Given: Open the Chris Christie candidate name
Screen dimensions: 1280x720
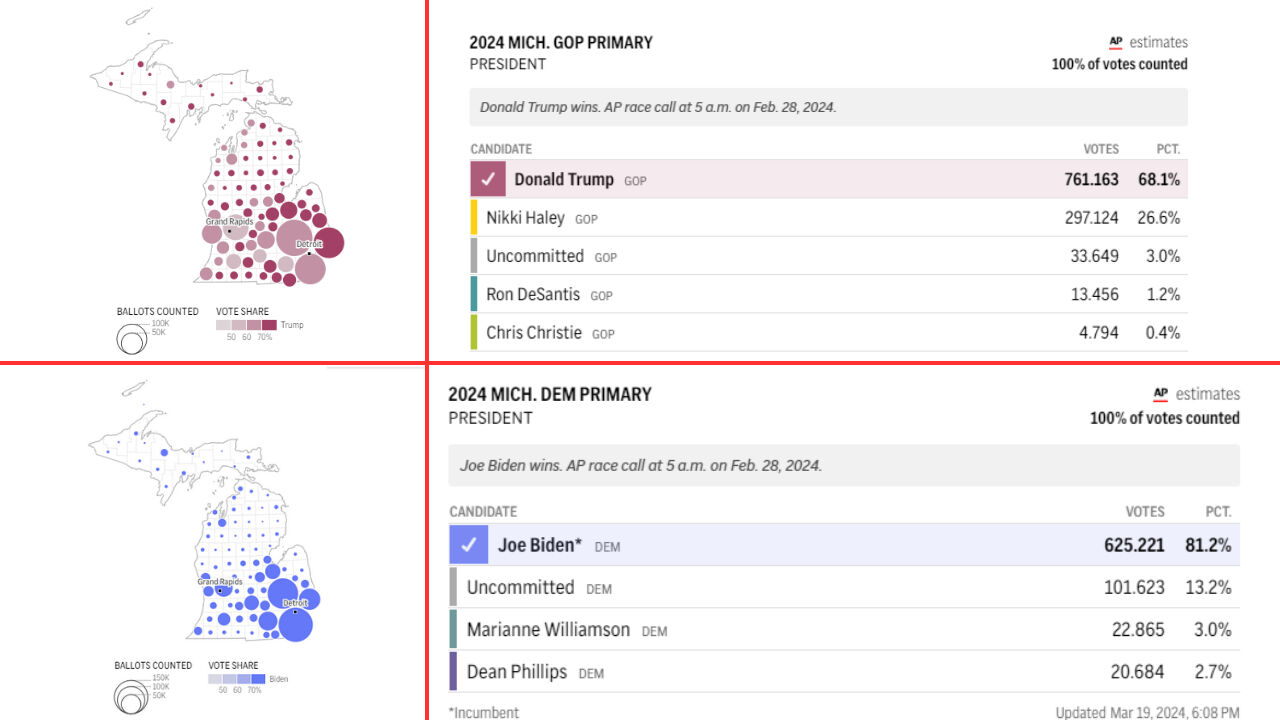Looking at the screenshot, I should coord(533,333).
